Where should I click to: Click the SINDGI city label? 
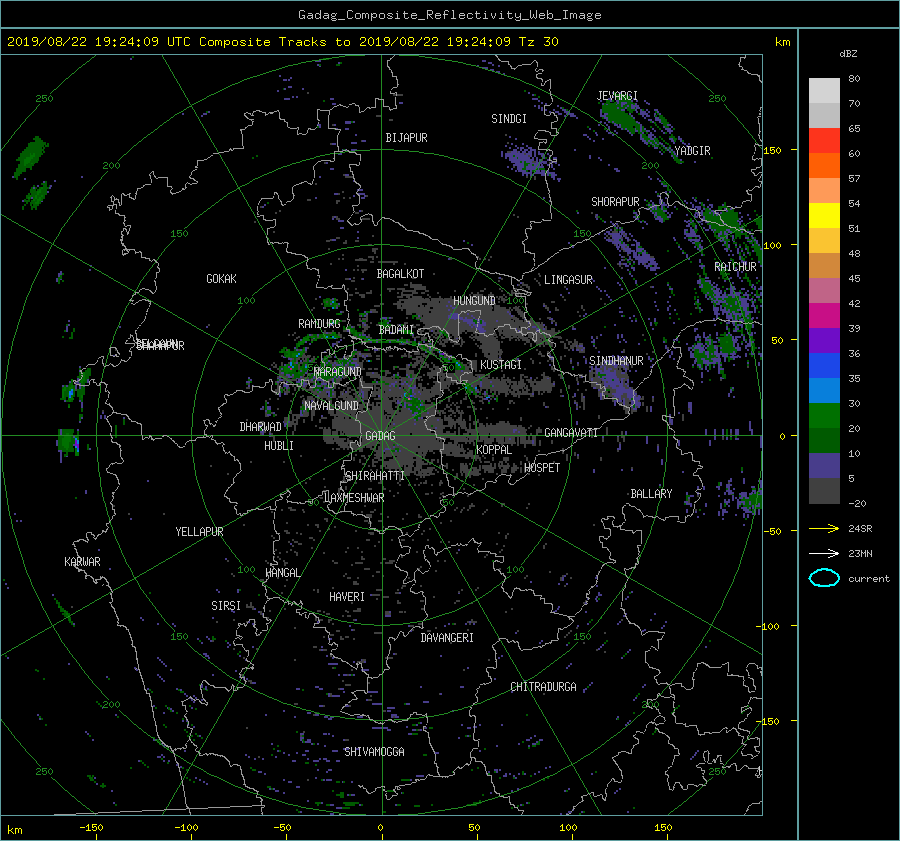(x=509, y=119)
